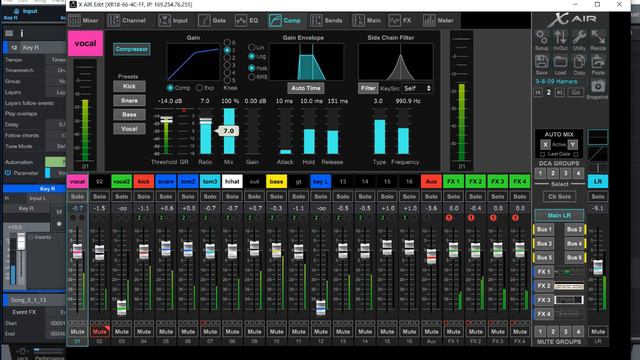The image size is (640, 360).
Task: Click the Go snapshot button
Action: [x=576, y=93]
